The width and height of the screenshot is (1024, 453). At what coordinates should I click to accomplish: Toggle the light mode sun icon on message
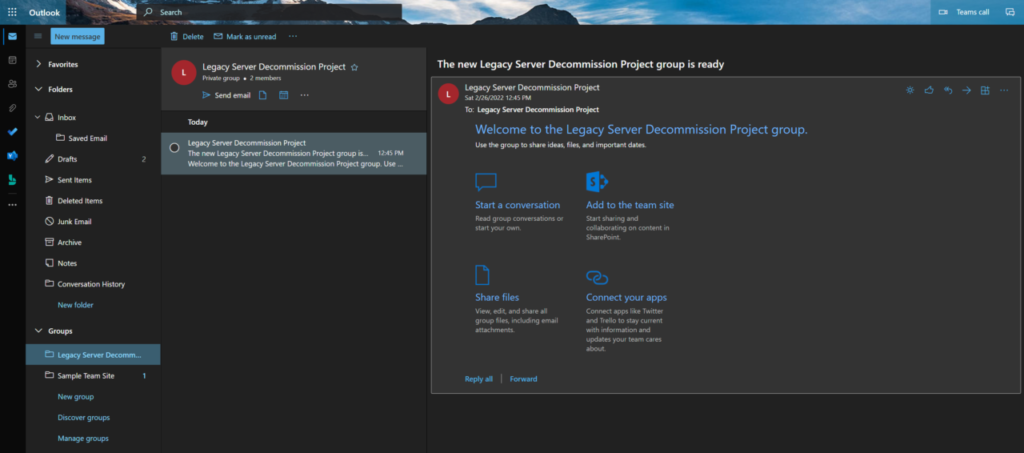909,90
